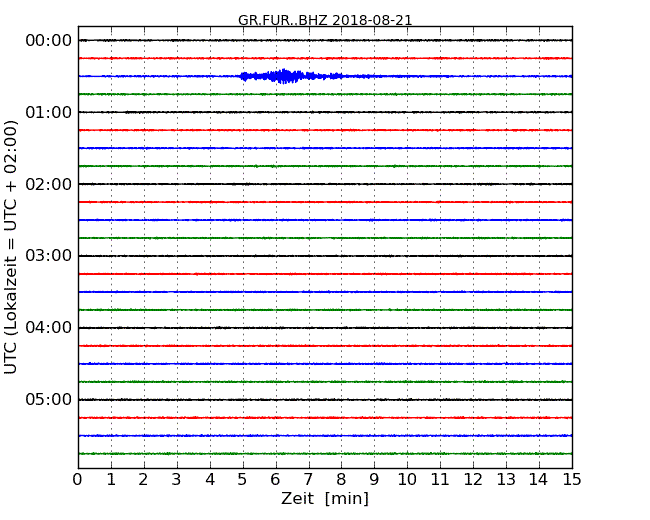Click x-axis tick label 10
The height and width of the screenshot is (520, 650).
tap(407, 480)
